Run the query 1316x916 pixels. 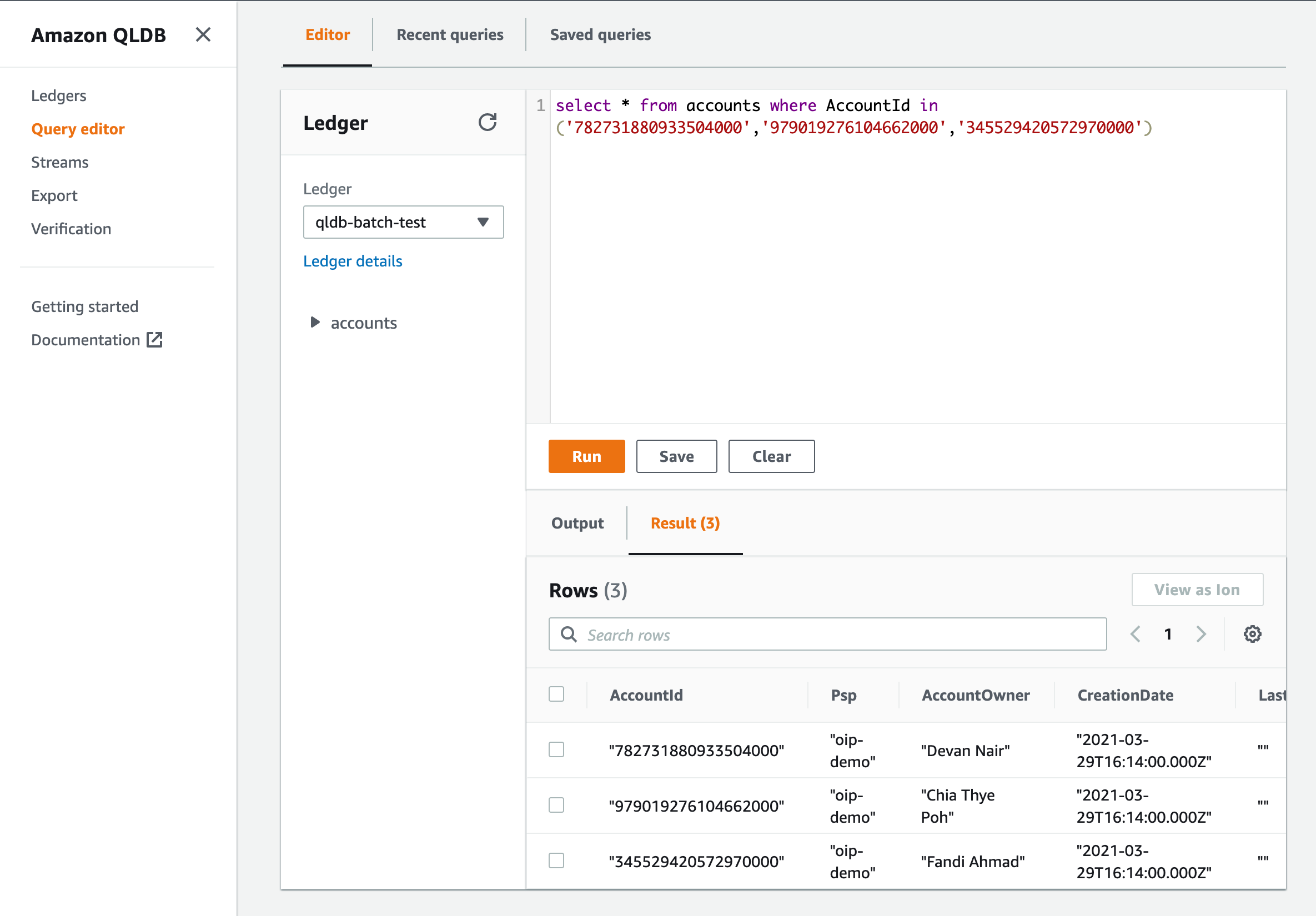586,456
